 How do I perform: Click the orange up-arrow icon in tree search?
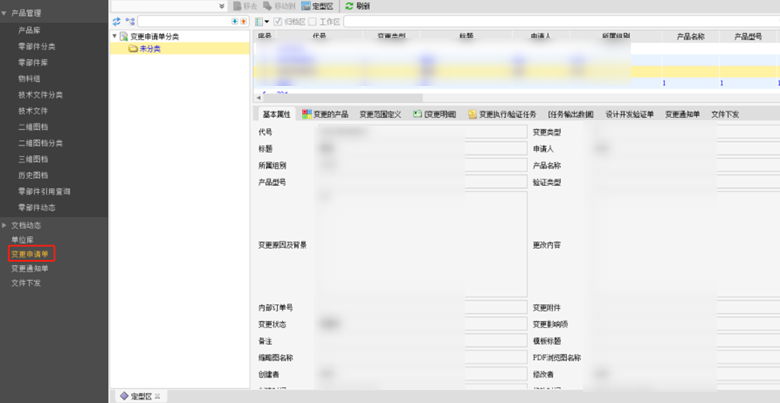point(243,21)
